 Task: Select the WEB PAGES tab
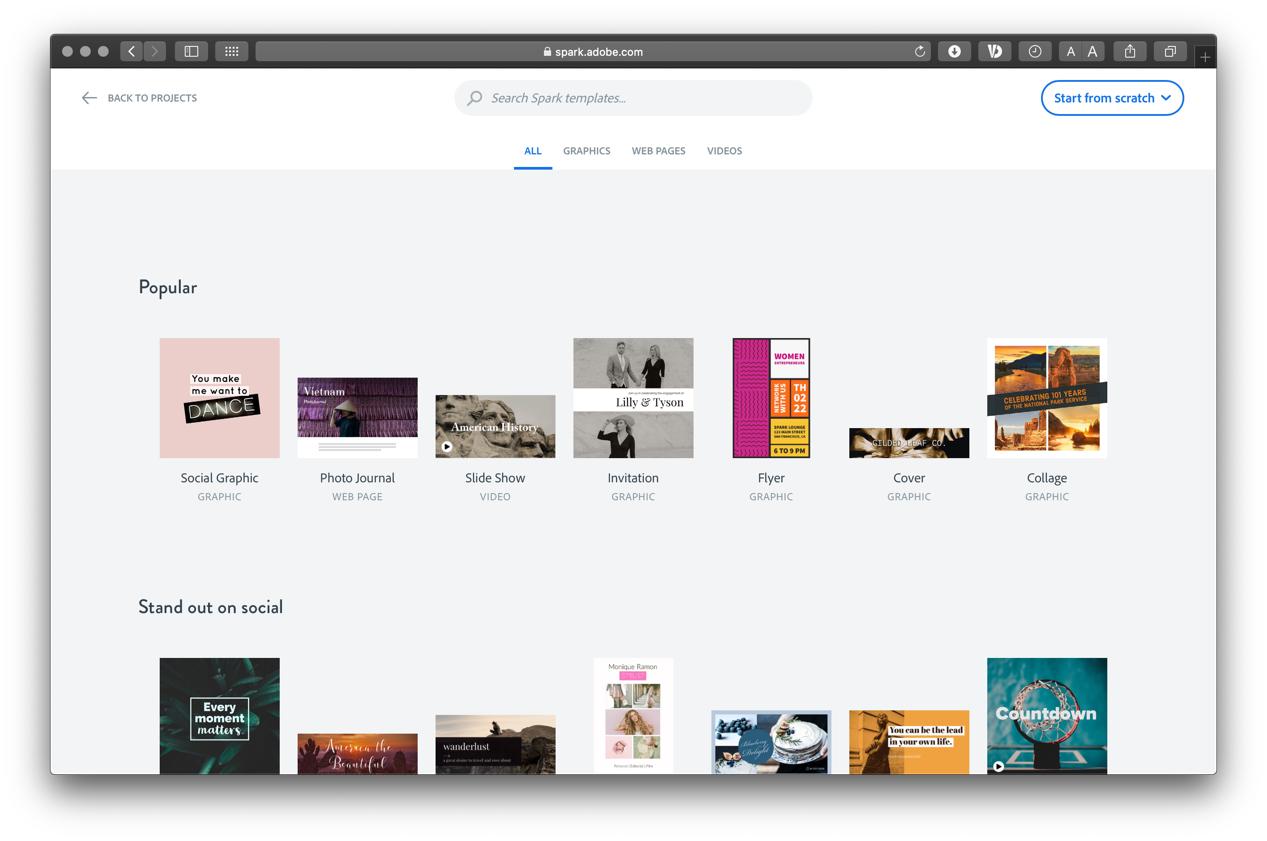[658, 150]
